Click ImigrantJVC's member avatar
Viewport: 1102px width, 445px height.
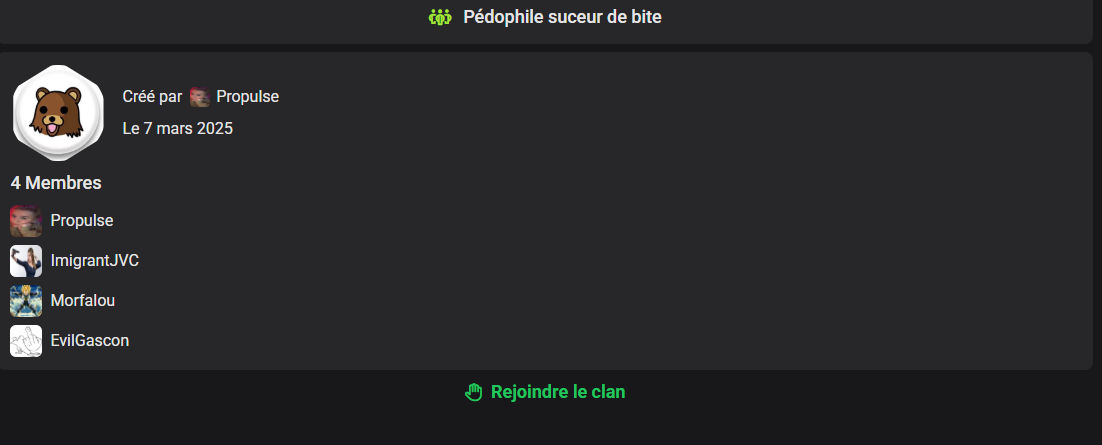coord(26,261)
